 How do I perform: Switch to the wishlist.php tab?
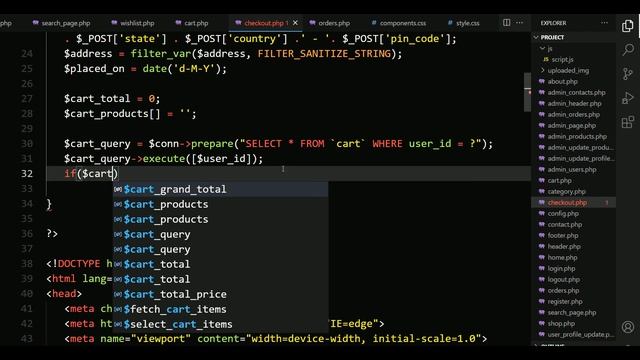(133, 23)
